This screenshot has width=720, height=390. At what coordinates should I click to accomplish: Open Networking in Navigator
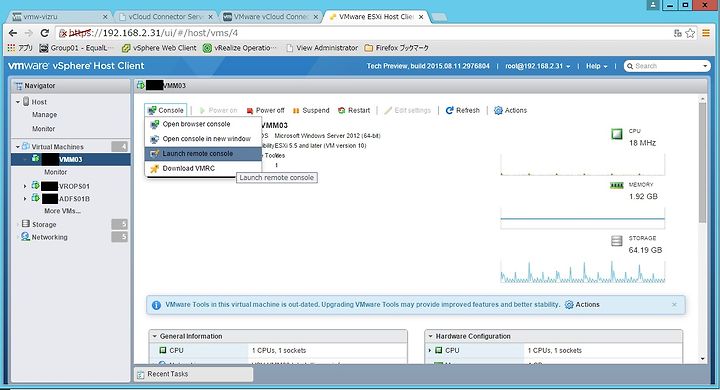[x=50, y=237]
